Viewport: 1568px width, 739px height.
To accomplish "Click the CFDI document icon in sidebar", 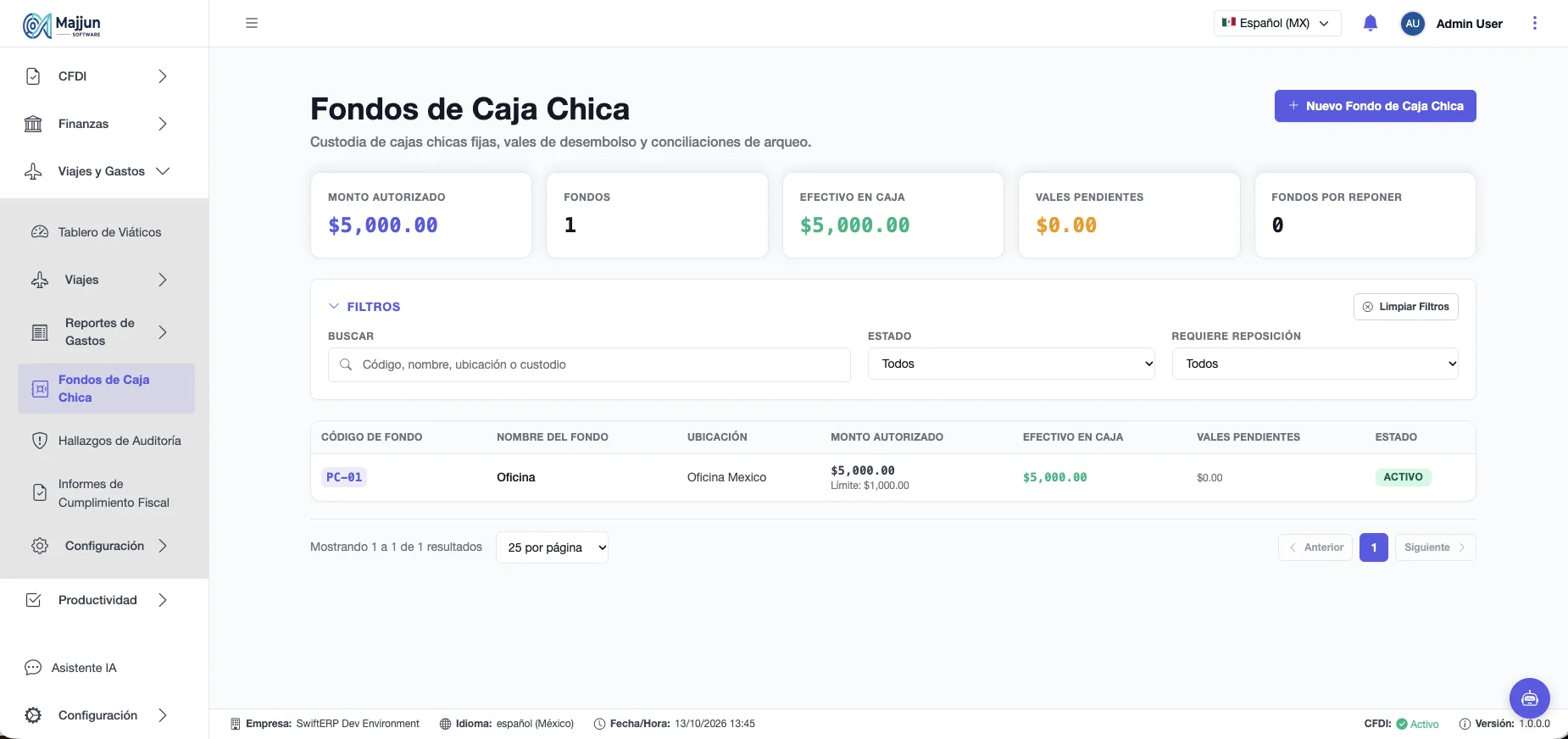I will [x=33, y=76].
